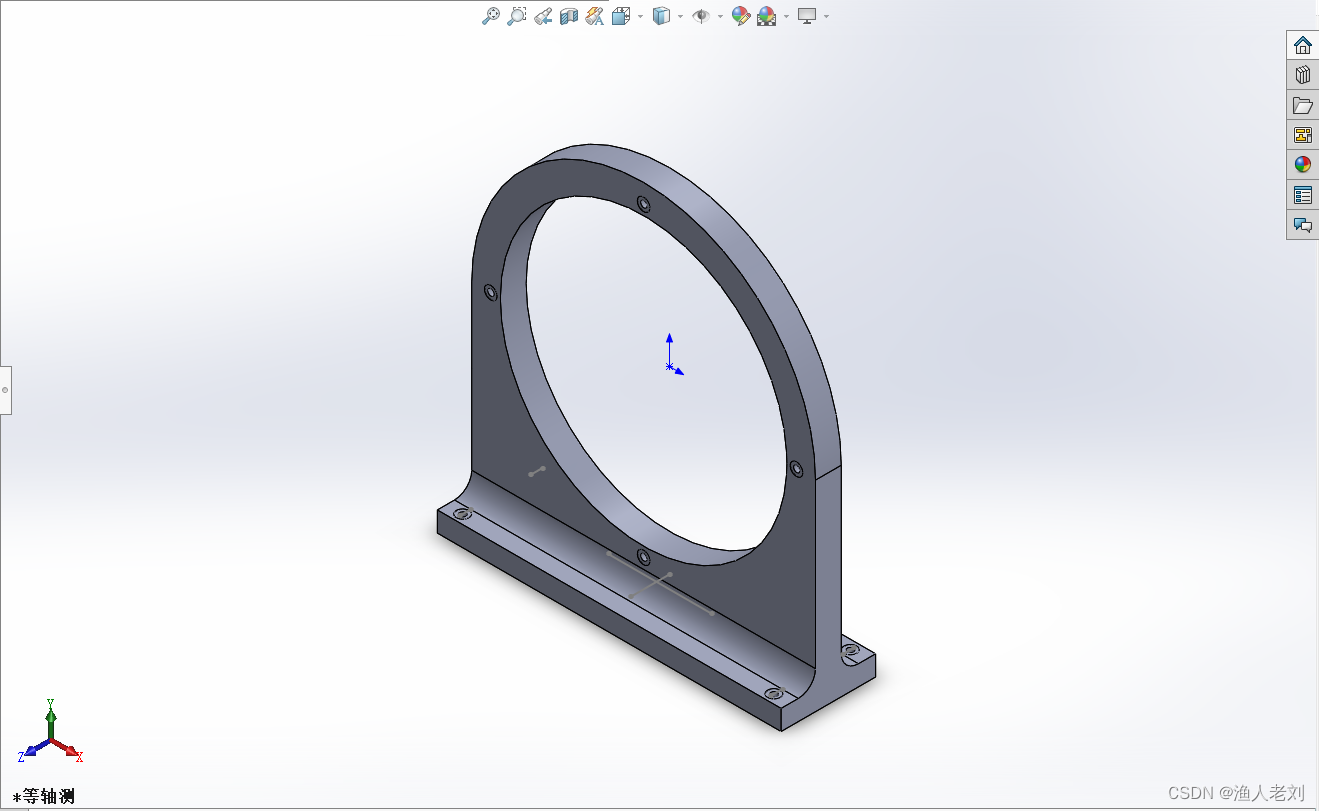Select the base plate's front-right corner hole
Screen dimensions: 1319x811
773,693
